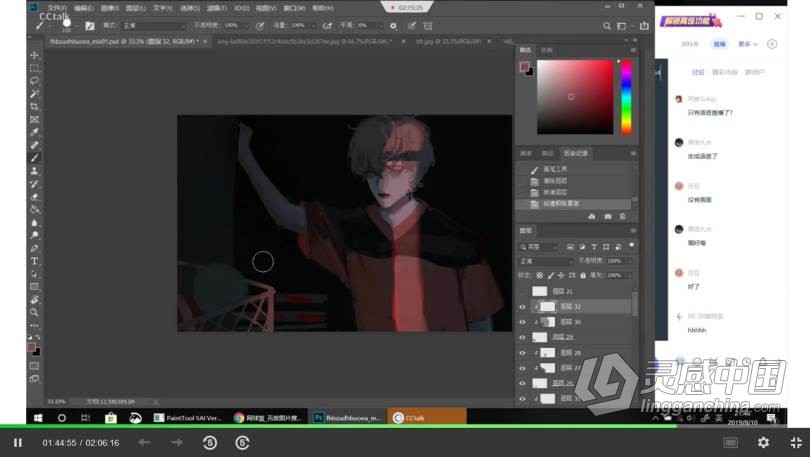The height and width of the screenshot is (457, 810).
Task: Select the Magic Wand tool
Action: pos(35,93)
